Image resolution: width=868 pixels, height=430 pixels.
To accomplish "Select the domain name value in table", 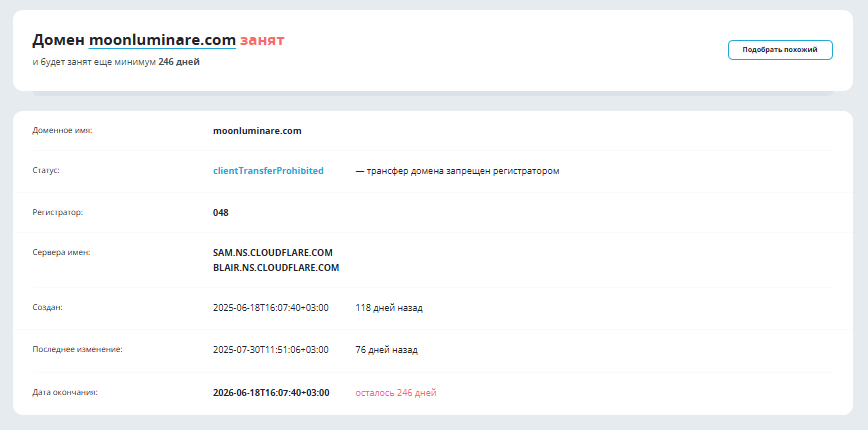I will point(257,130).
